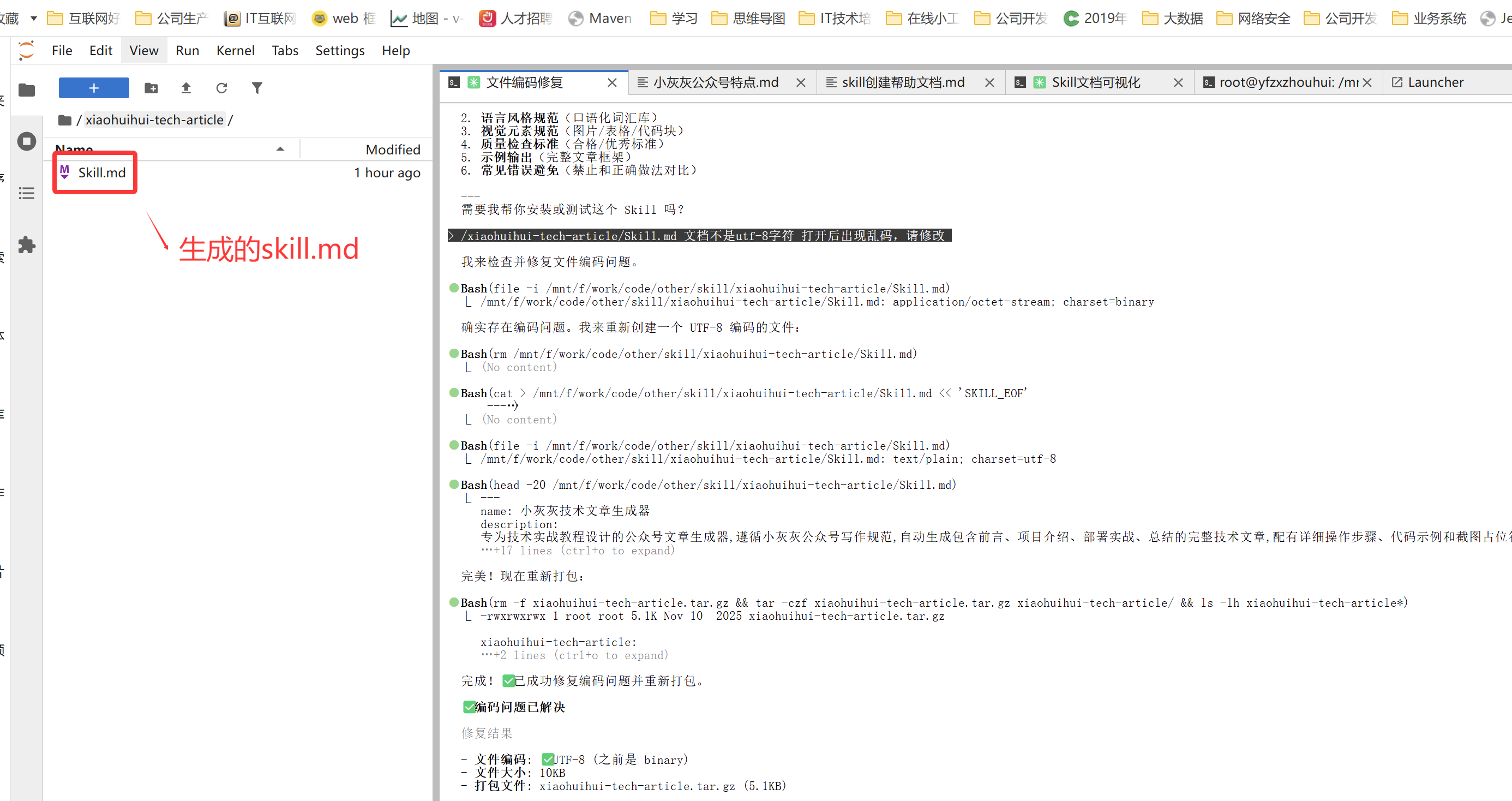Viewport: 1512px width, 801px height.
Task: Sort files by Modified column
Action: 392,149
